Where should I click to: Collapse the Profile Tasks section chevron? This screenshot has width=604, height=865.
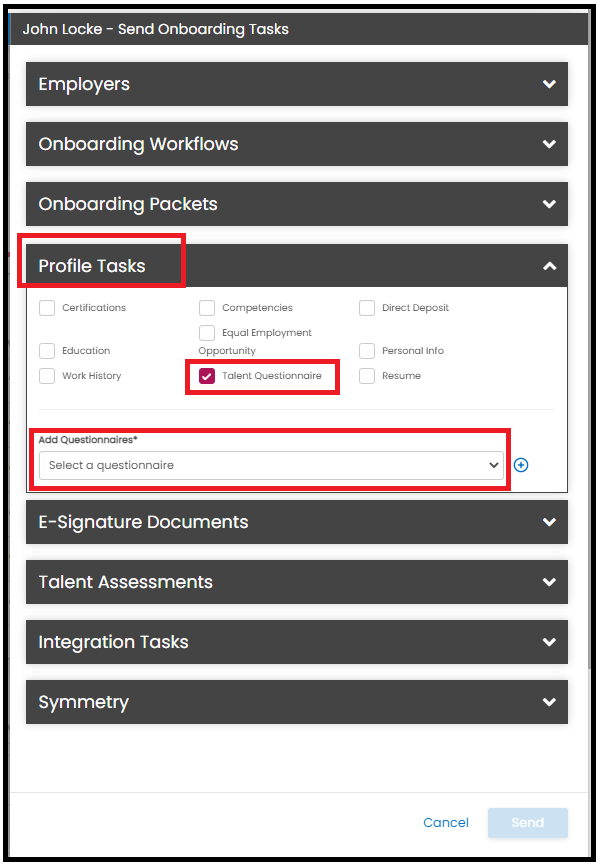coord(549,266)
